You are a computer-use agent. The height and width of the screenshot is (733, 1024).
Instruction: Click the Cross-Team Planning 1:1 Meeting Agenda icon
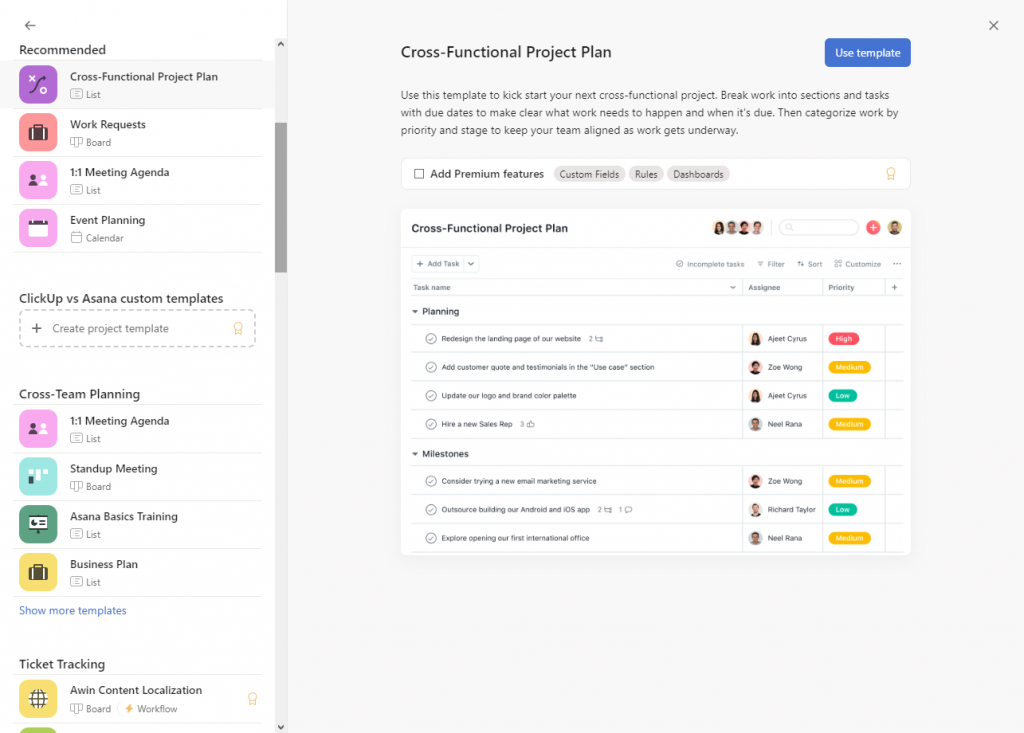38,429
